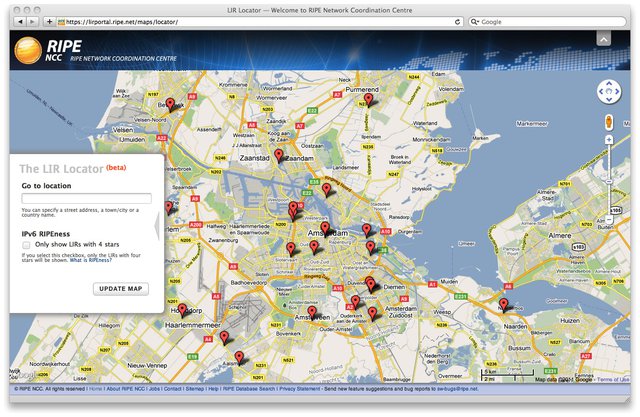Viewport: 640px width, 417px height.
Task: Select the map pin at Zaandam
Action: 279,156
